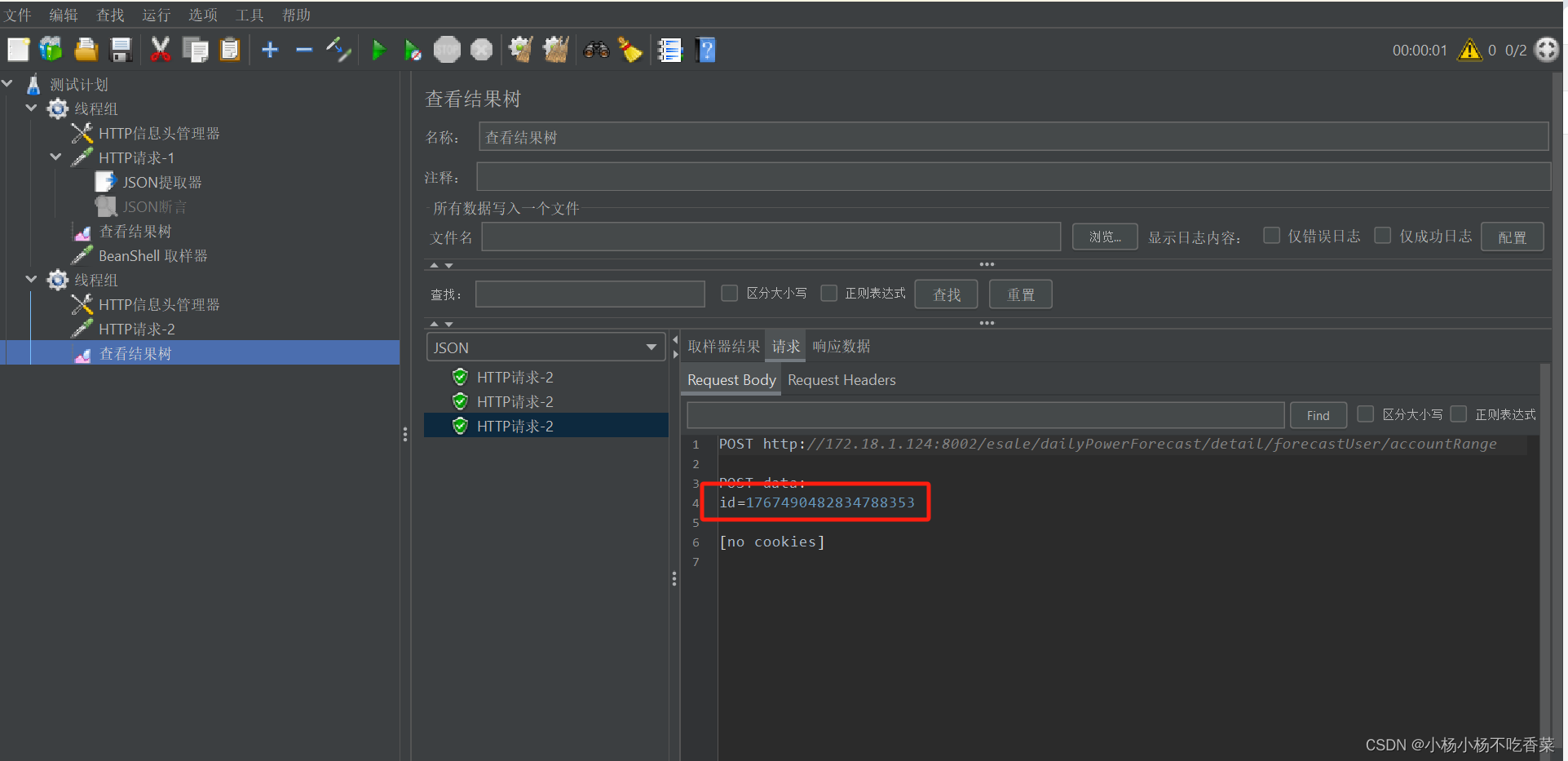Open the 帮助 menu
The height and width of the screenshot is (761, 1568).
tap(296, 15)
